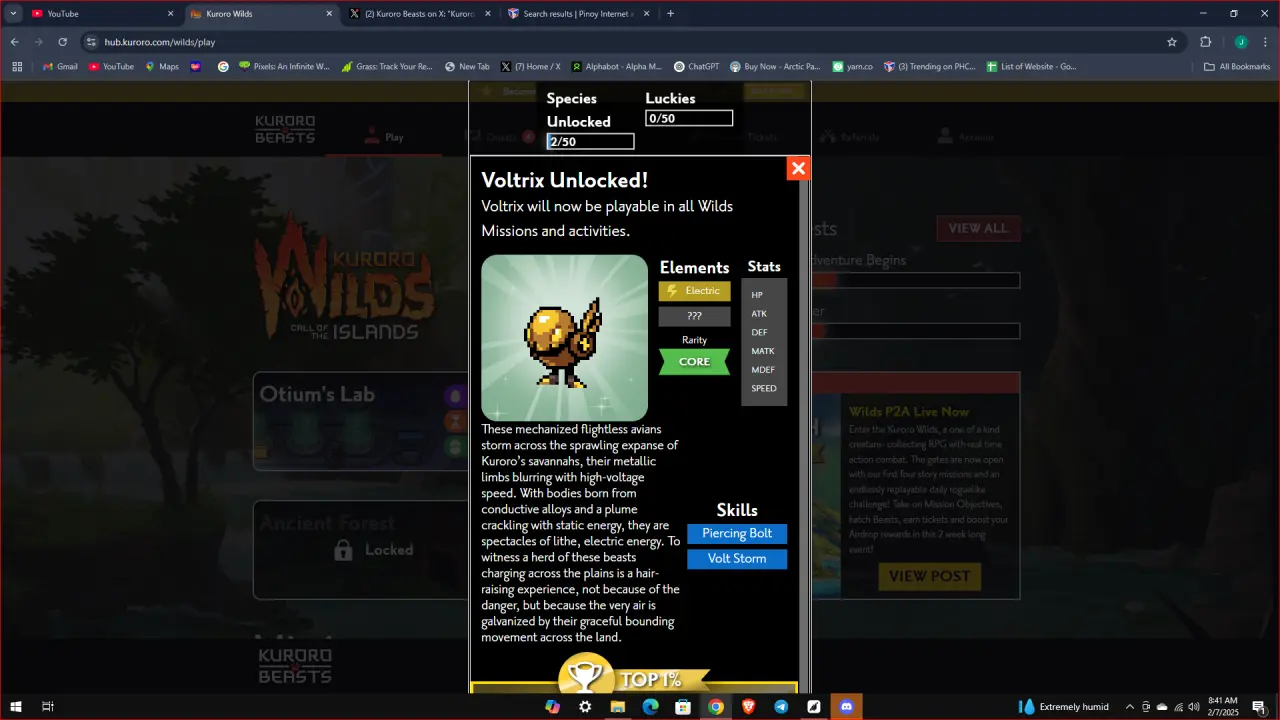1280x720 pixels.
Task: Click the VIEW ALL quests button
Action: pos(978,228)
